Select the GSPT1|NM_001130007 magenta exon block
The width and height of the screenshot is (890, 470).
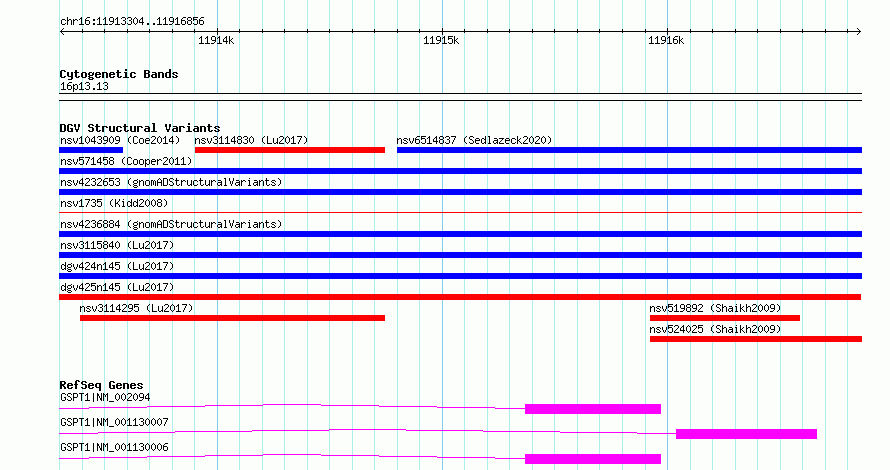[x=746, y=434]
